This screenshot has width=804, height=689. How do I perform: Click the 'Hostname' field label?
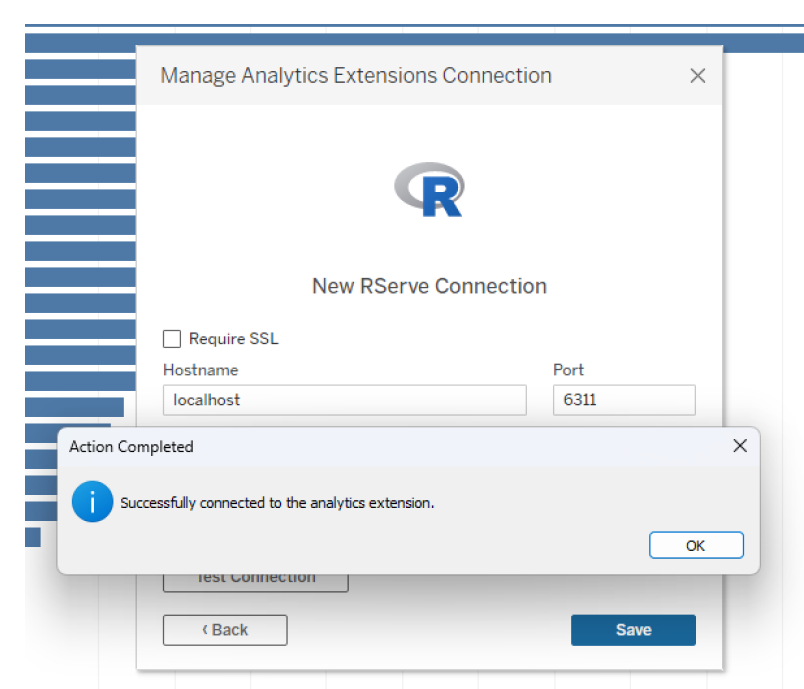pos(200,370)
